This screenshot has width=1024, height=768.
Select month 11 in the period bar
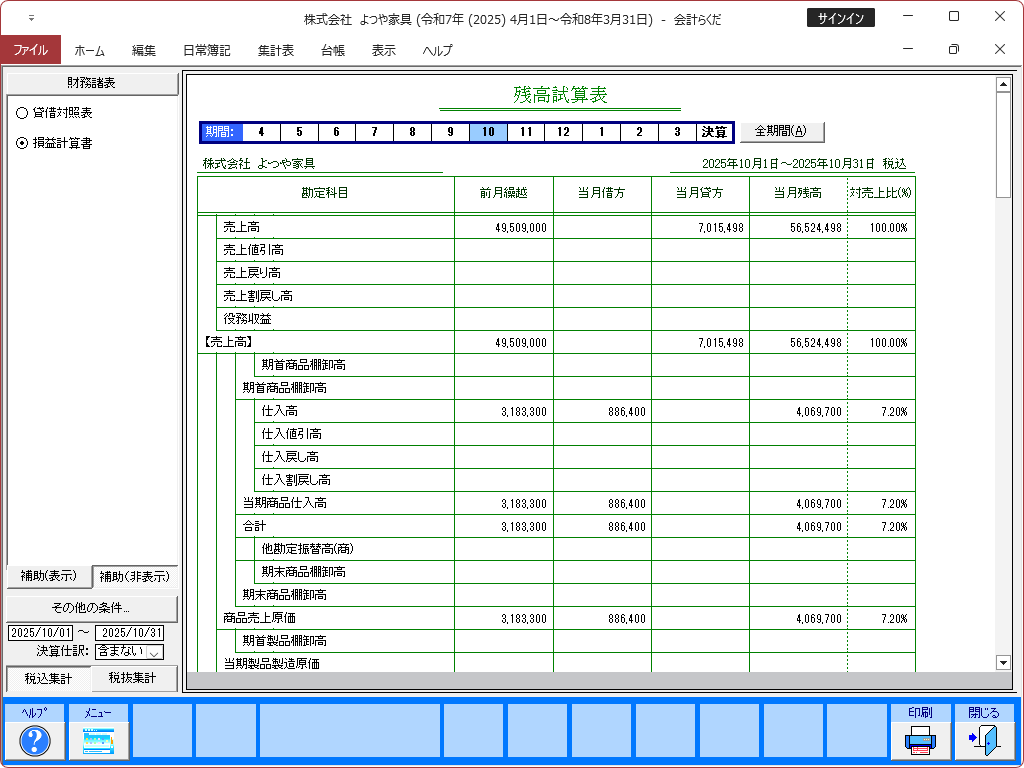pyautogui.click(x=526, y=132)
